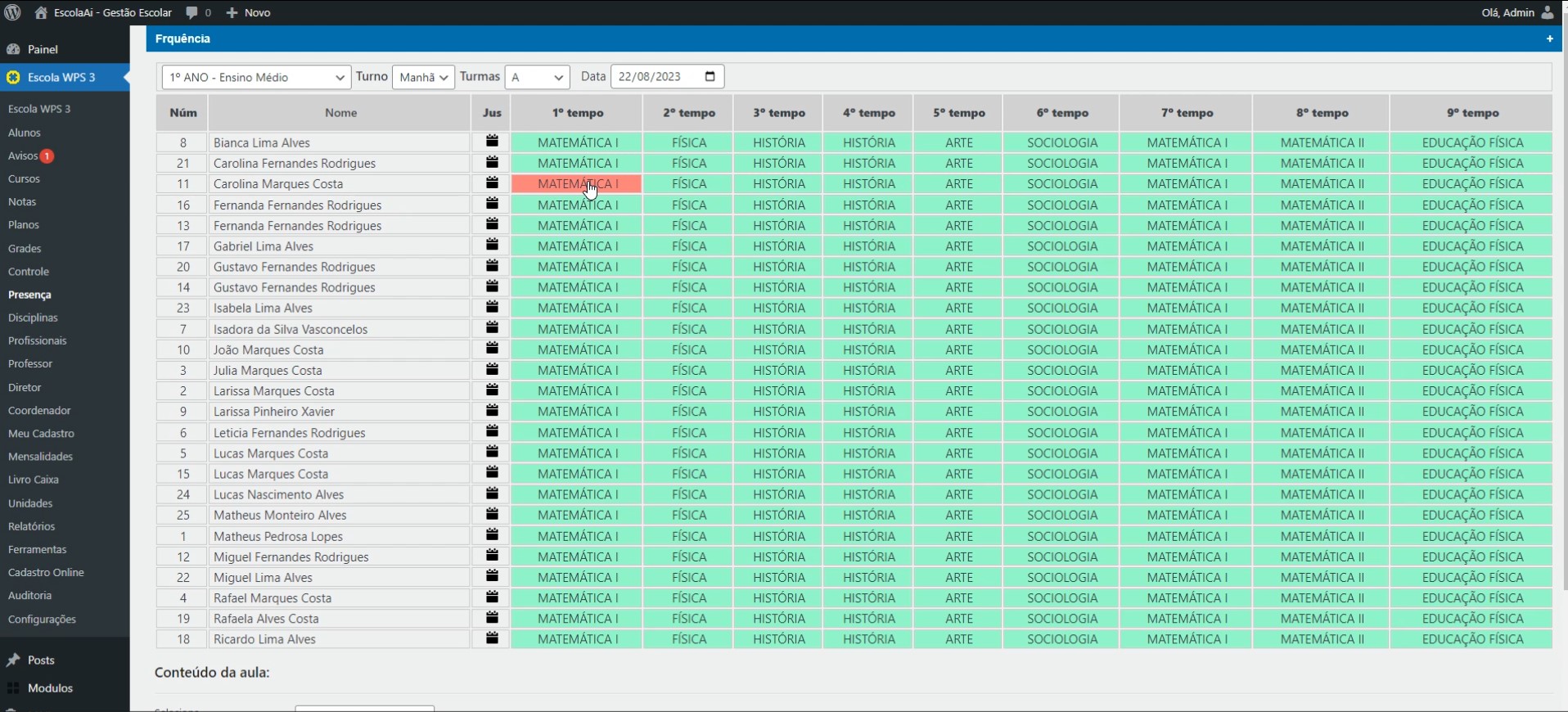Open EscolaAi - Gestão Escolar site link
The width and height of the screenshot is (1568, 712).
[104, 12]
